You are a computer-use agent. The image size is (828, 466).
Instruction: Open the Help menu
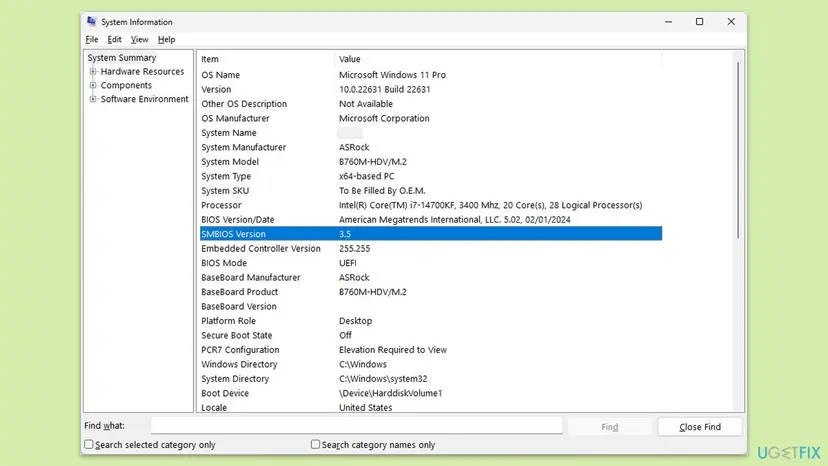pos(166,40)
